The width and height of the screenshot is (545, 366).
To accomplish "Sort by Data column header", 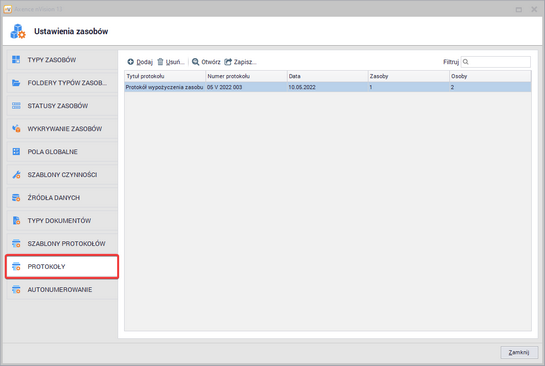I will pyautogui.click(x=327, y=76).
